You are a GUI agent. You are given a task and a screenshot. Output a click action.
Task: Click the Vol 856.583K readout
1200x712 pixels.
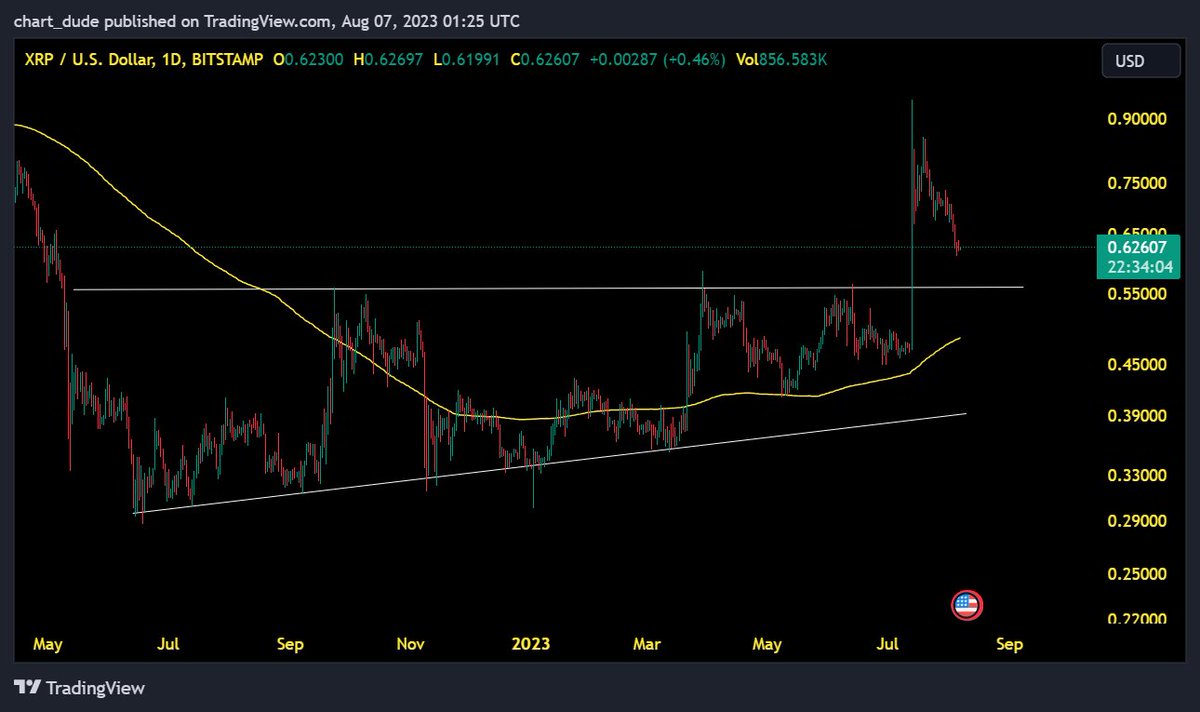tap(781, 60)
